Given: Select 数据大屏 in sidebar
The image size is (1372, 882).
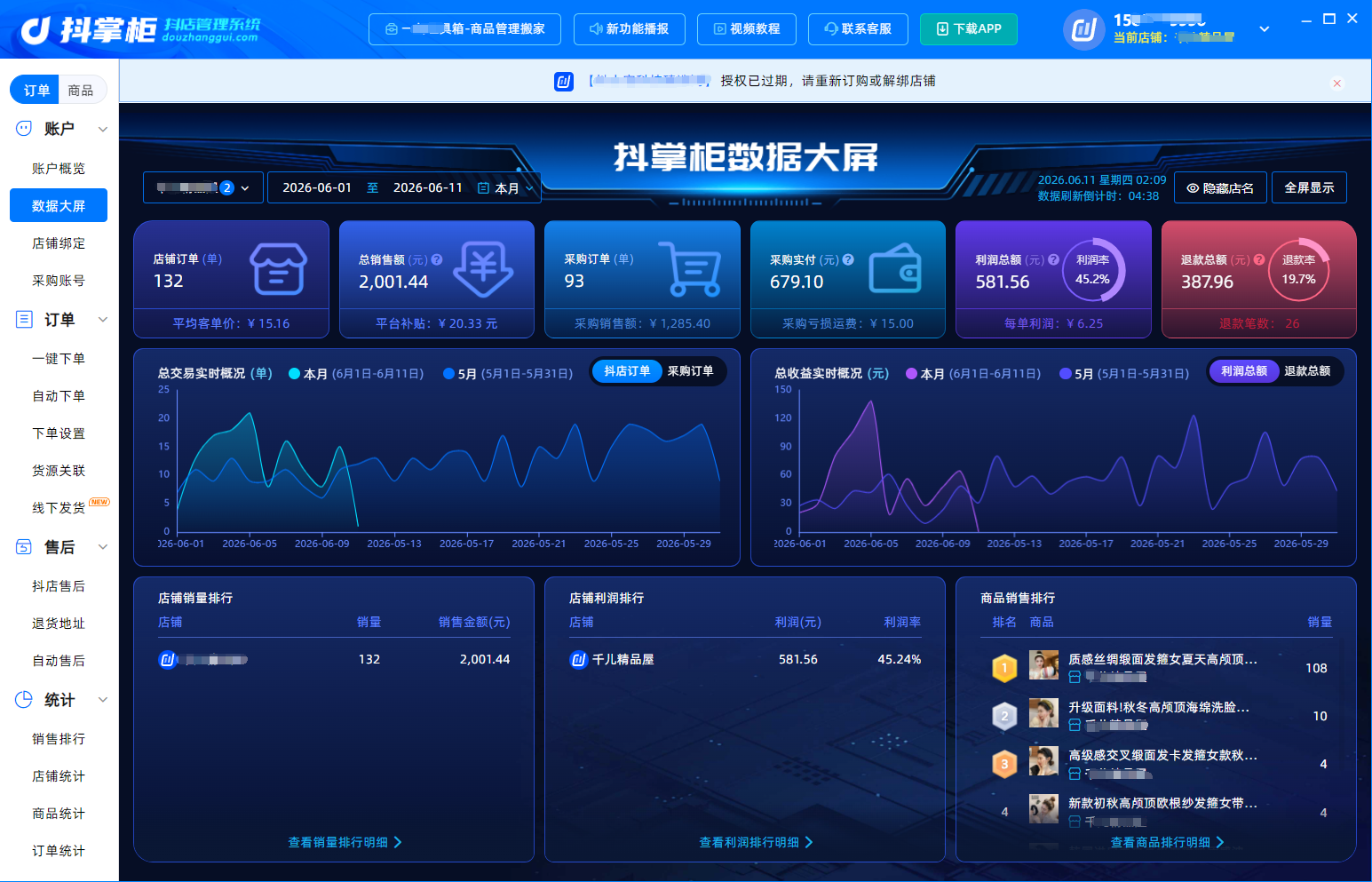Looking at the screenshot, I should 59,206.
